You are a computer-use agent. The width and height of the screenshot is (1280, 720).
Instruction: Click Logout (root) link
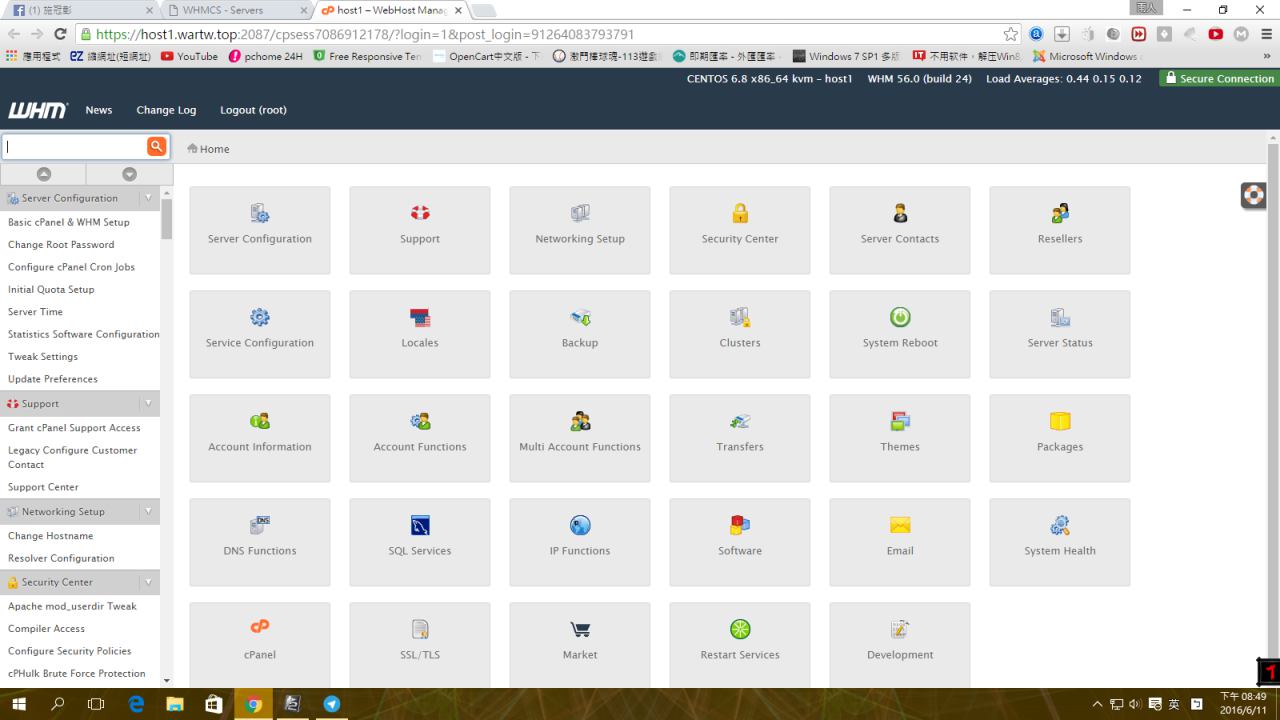[253, 110]
